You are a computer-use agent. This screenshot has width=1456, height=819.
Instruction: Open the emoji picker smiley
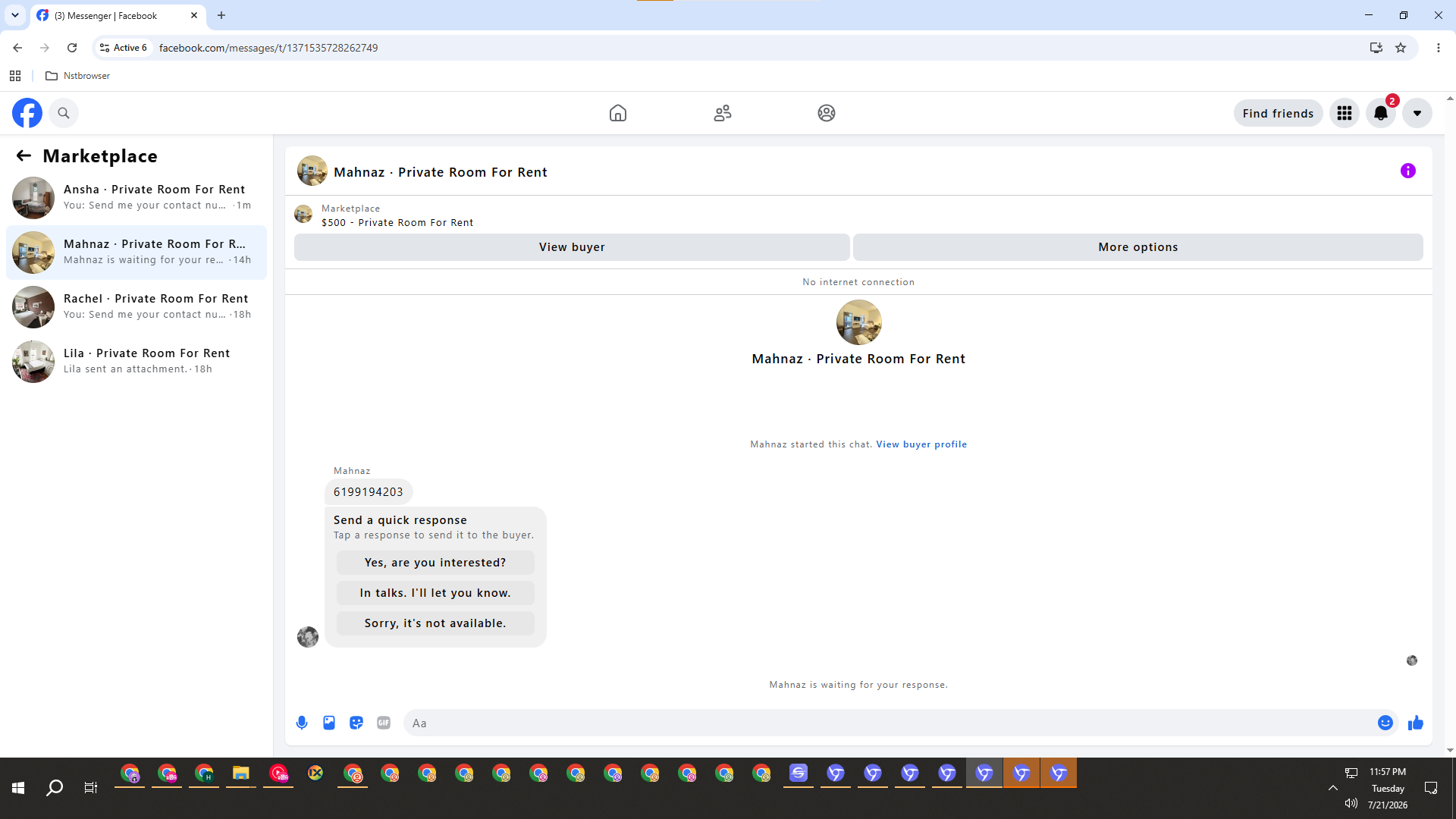point(1385,723)
